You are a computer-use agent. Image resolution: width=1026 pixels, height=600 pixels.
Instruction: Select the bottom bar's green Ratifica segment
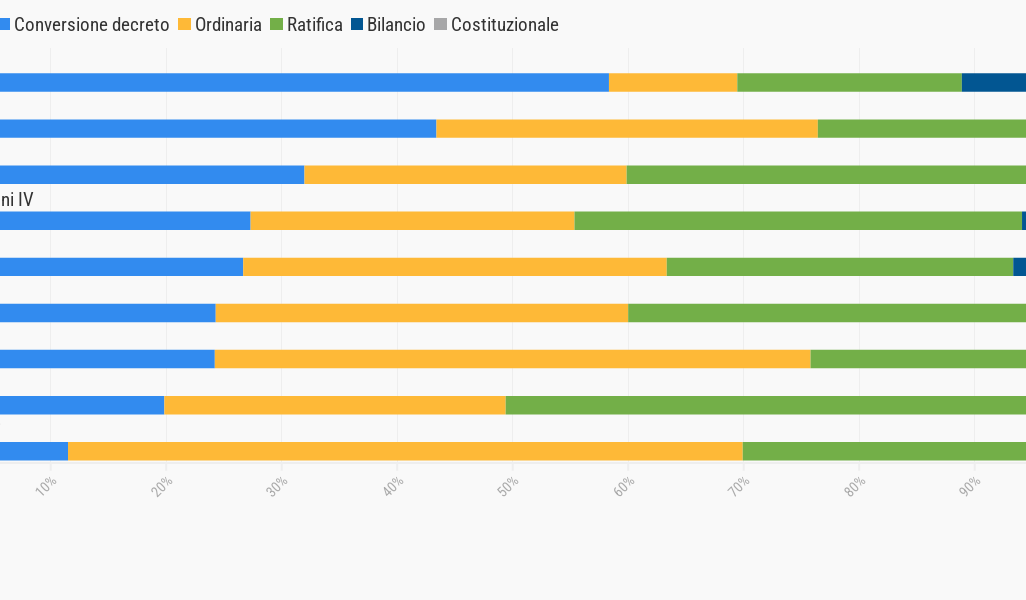tap(884, 451)
